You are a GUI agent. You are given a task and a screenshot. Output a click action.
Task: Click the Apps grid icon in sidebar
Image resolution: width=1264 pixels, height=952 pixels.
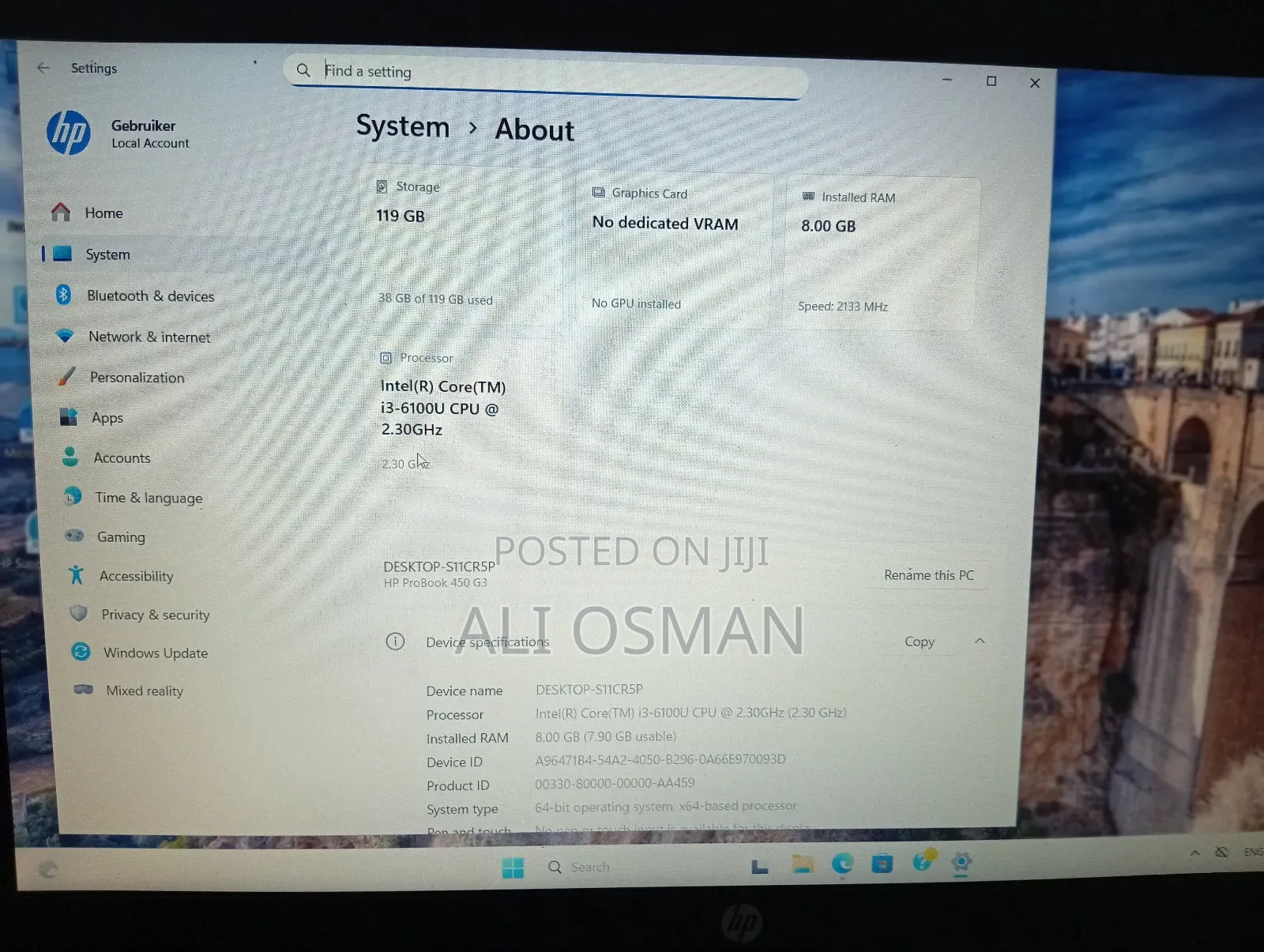69,416
